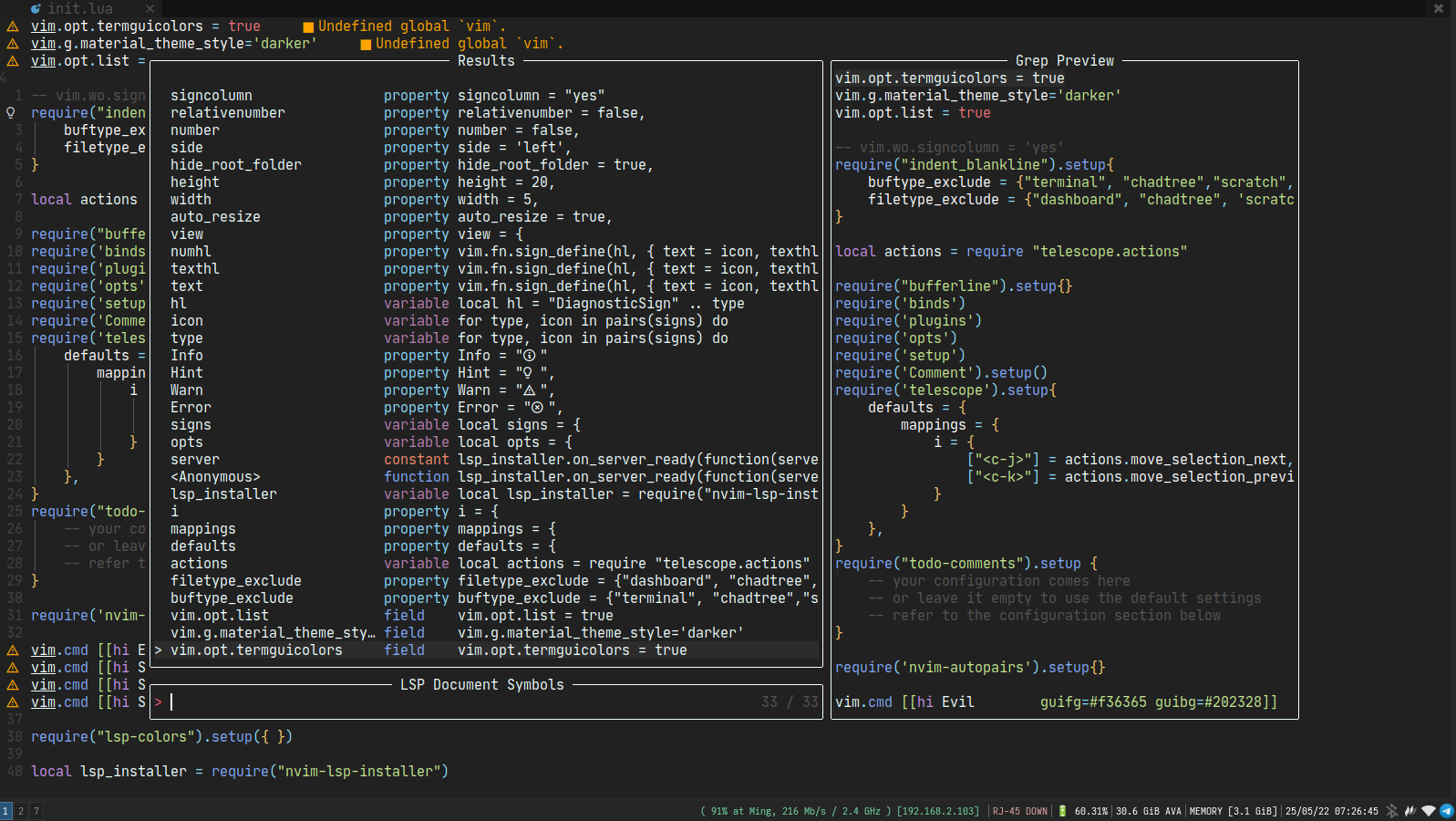Select the relativenumber symbol row
This screenshot has width=1456, height=821.
click(488, 113)
